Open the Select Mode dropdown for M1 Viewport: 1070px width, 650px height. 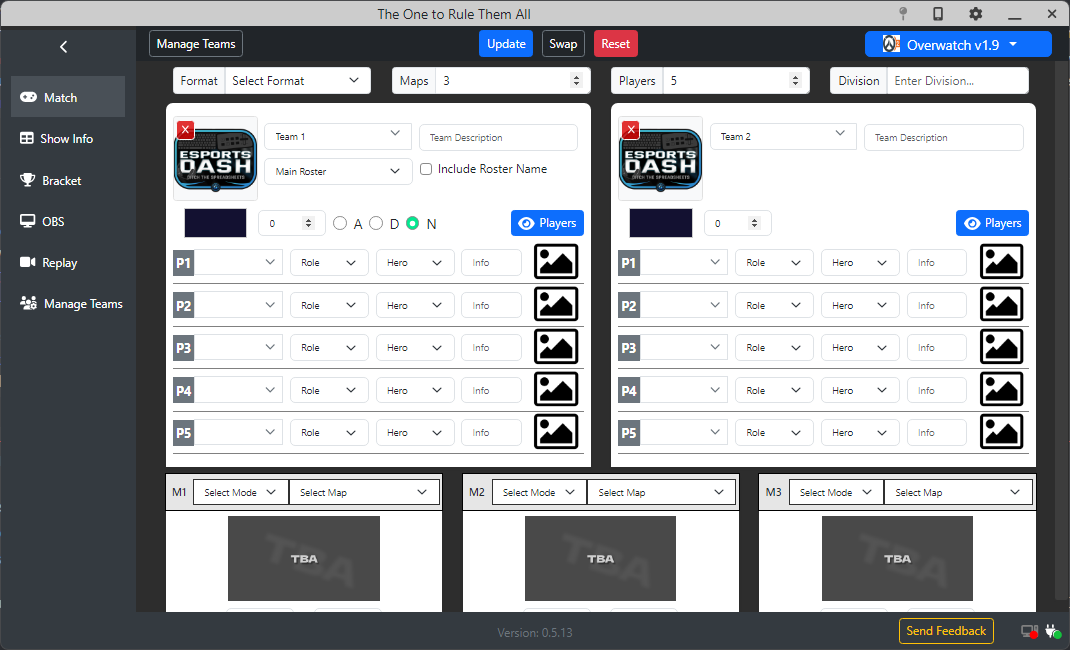coord(239,491)
